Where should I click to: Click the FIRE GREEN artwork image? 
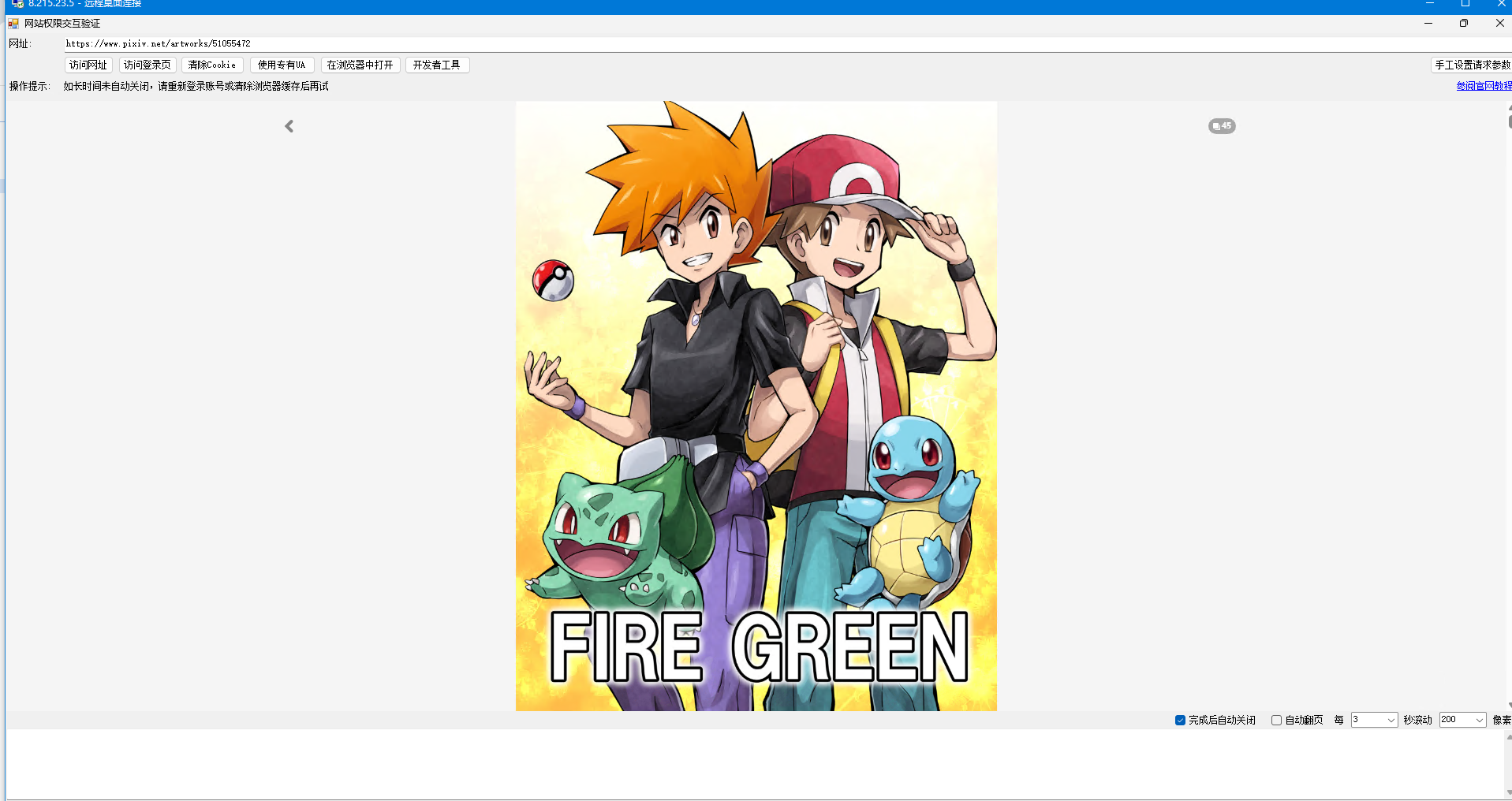point(756,406)
